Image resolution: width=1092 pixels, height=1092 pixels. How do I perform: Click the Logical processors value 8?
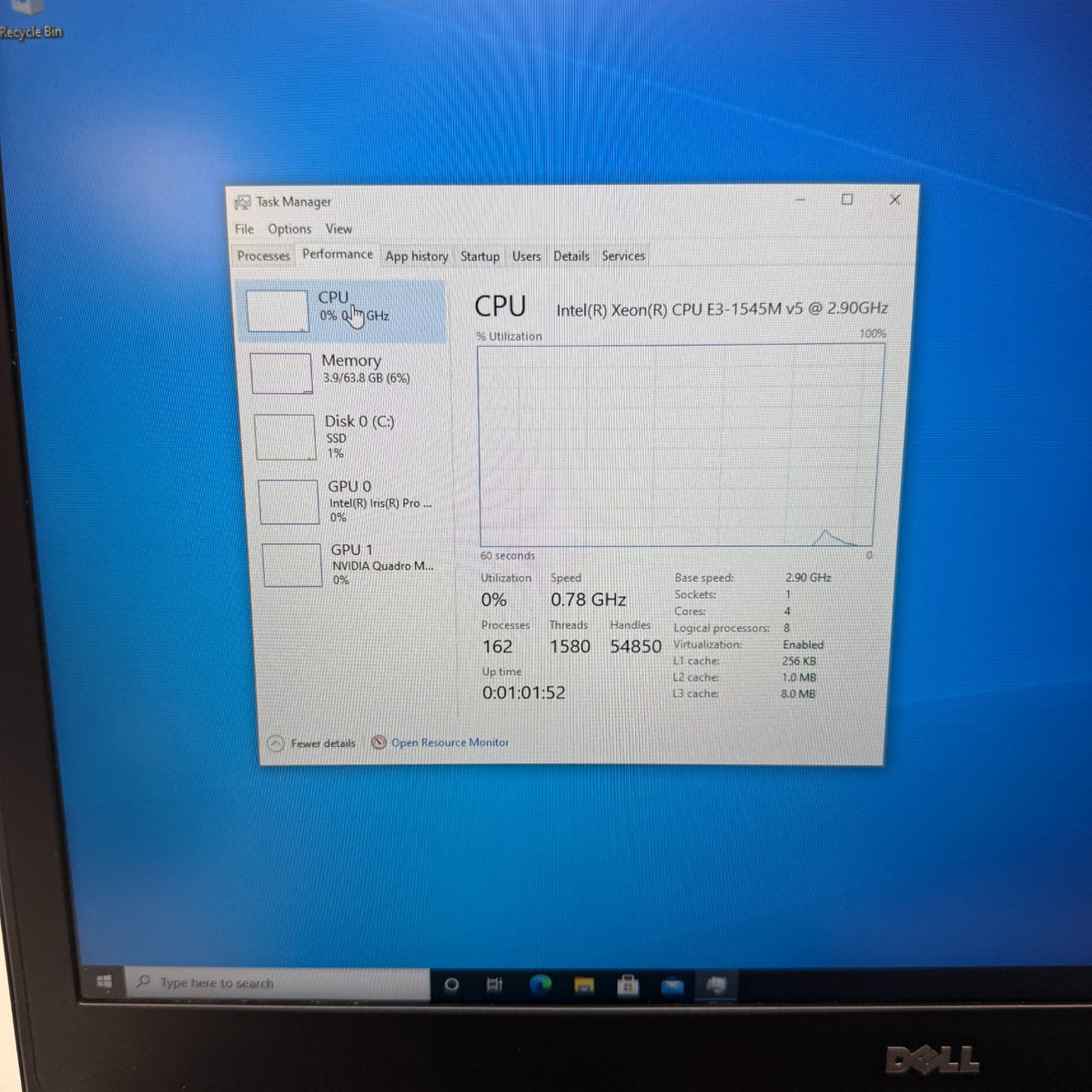[x=786, y=628]
